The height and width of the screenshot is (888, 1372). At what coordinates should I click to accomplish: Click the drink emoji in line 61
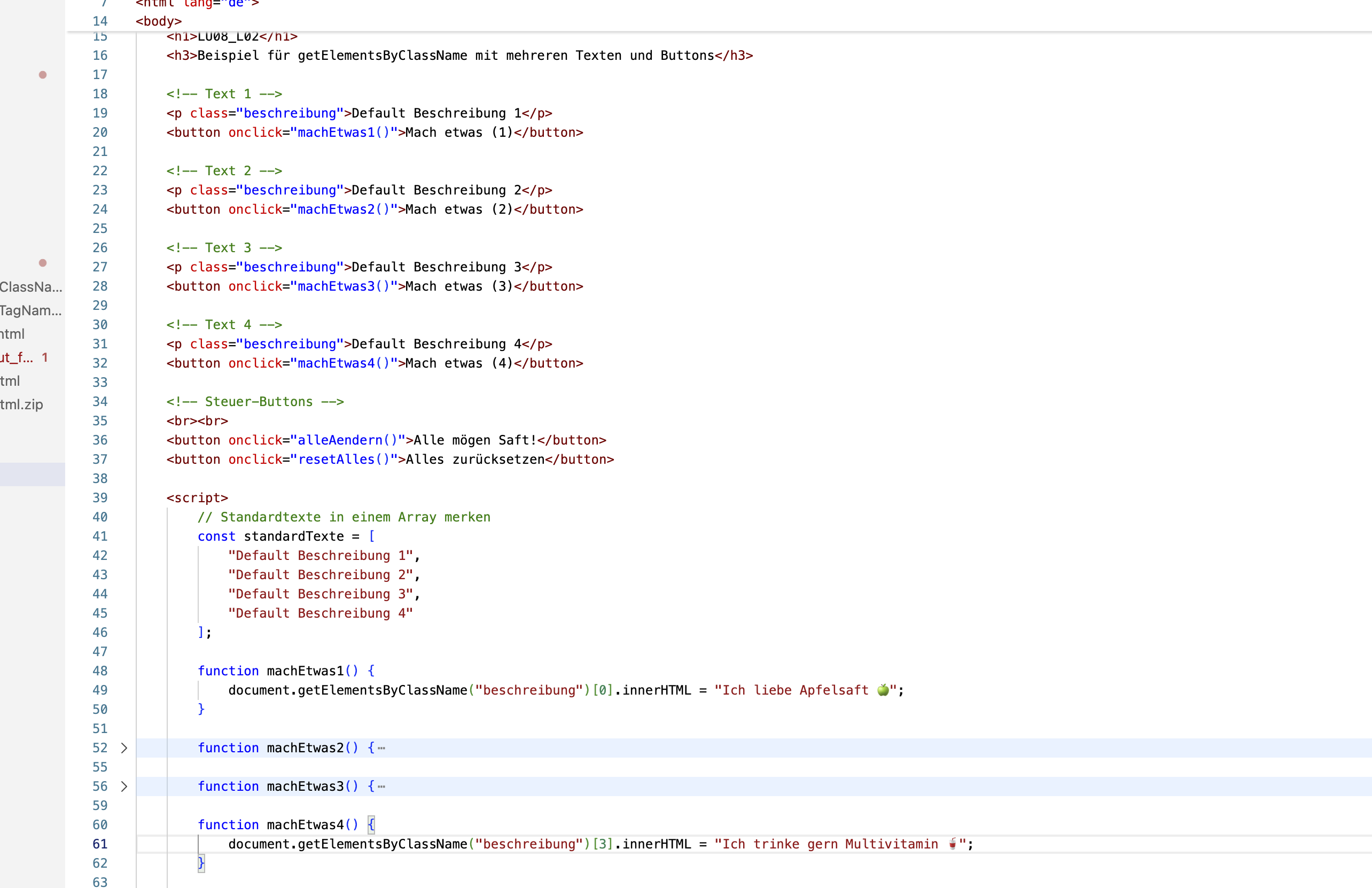pos(952,844)
